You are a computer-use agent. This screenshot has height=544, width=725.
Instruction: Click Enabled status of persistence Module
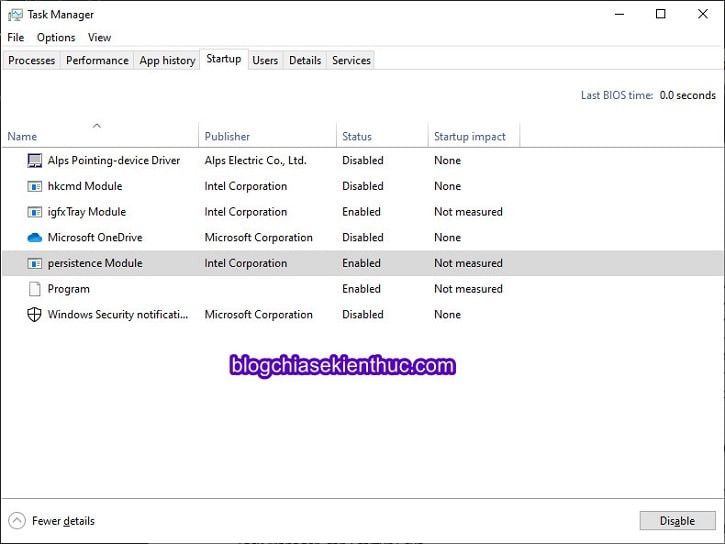click(361, 263)
